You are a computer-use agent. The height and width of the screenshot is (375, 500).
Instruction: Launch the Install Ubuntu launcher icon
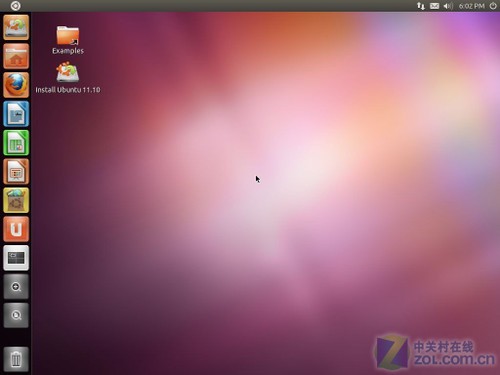pyautogui.click(x=16, y=27)
